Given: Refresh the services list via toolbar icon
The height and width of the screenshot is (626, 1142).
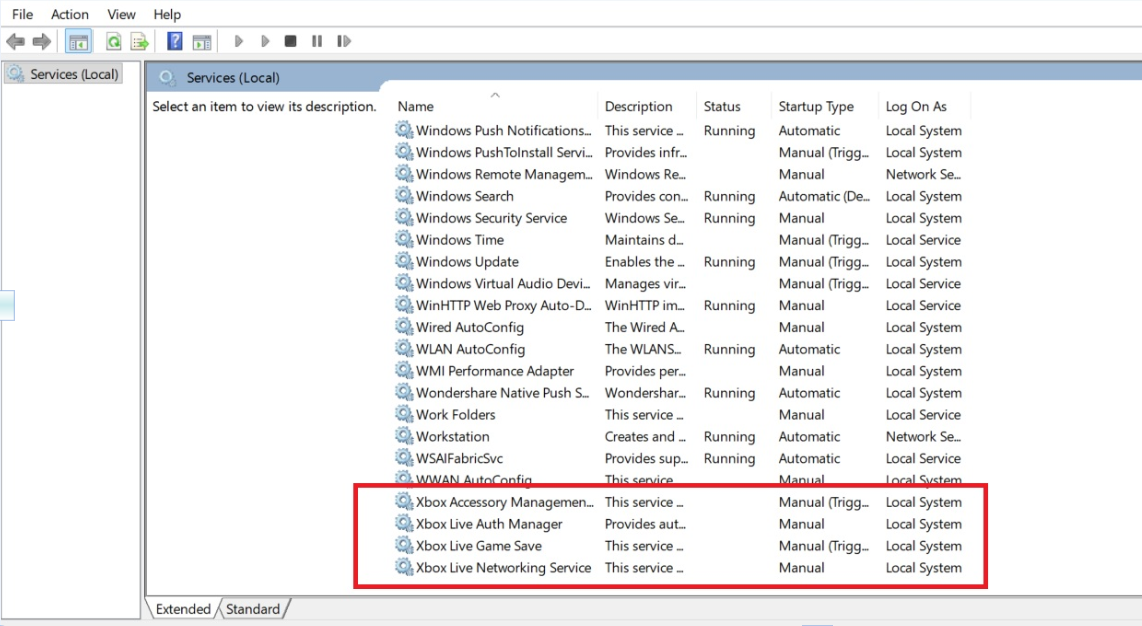Looking at the screenshot, I should [x=114, y=42].
